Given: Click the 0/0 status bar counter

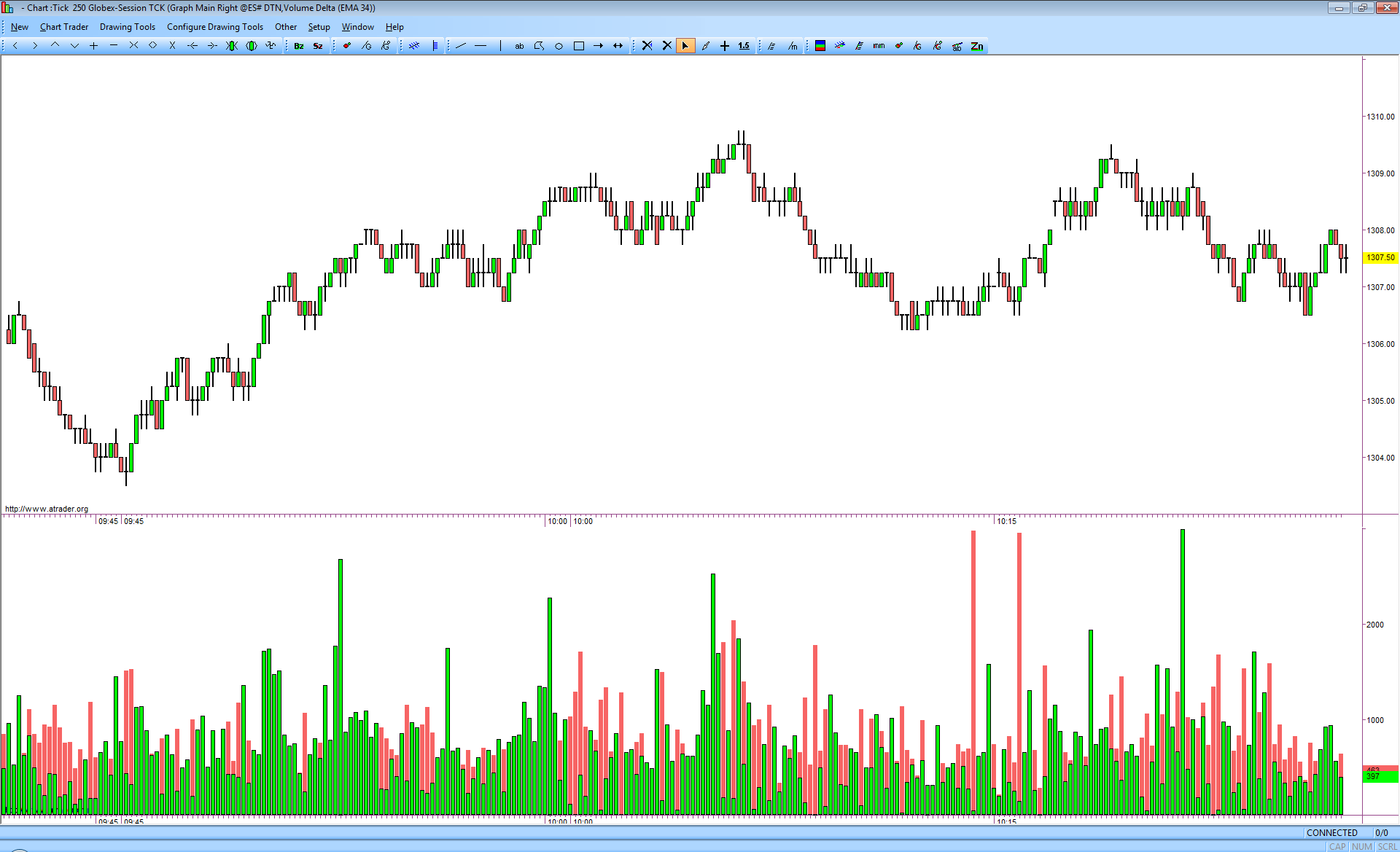Looking at the screenshot, I should click(1382, 832).
